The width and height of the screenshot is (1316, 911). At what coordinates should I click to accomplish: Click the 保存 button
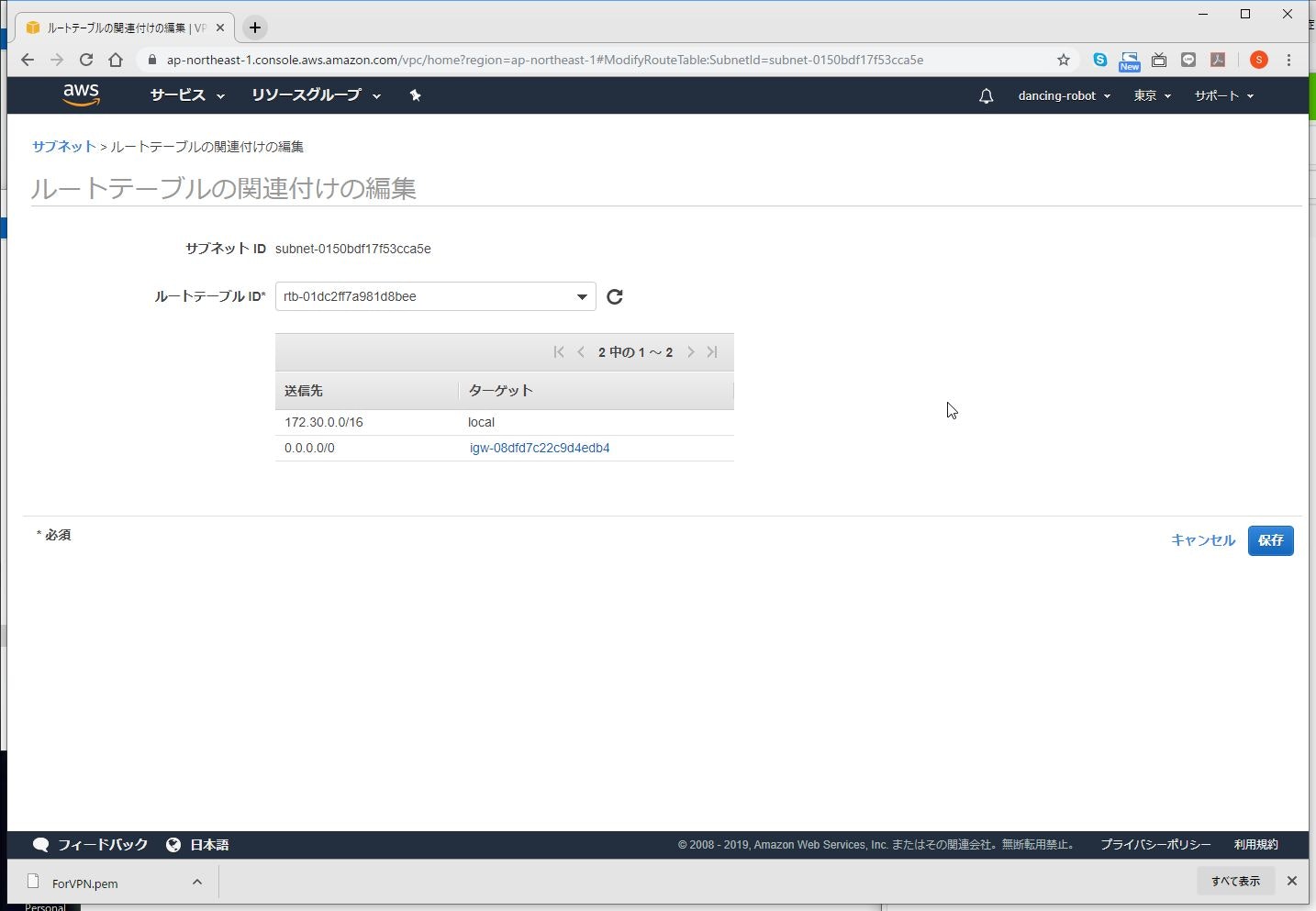(1271, 540)
